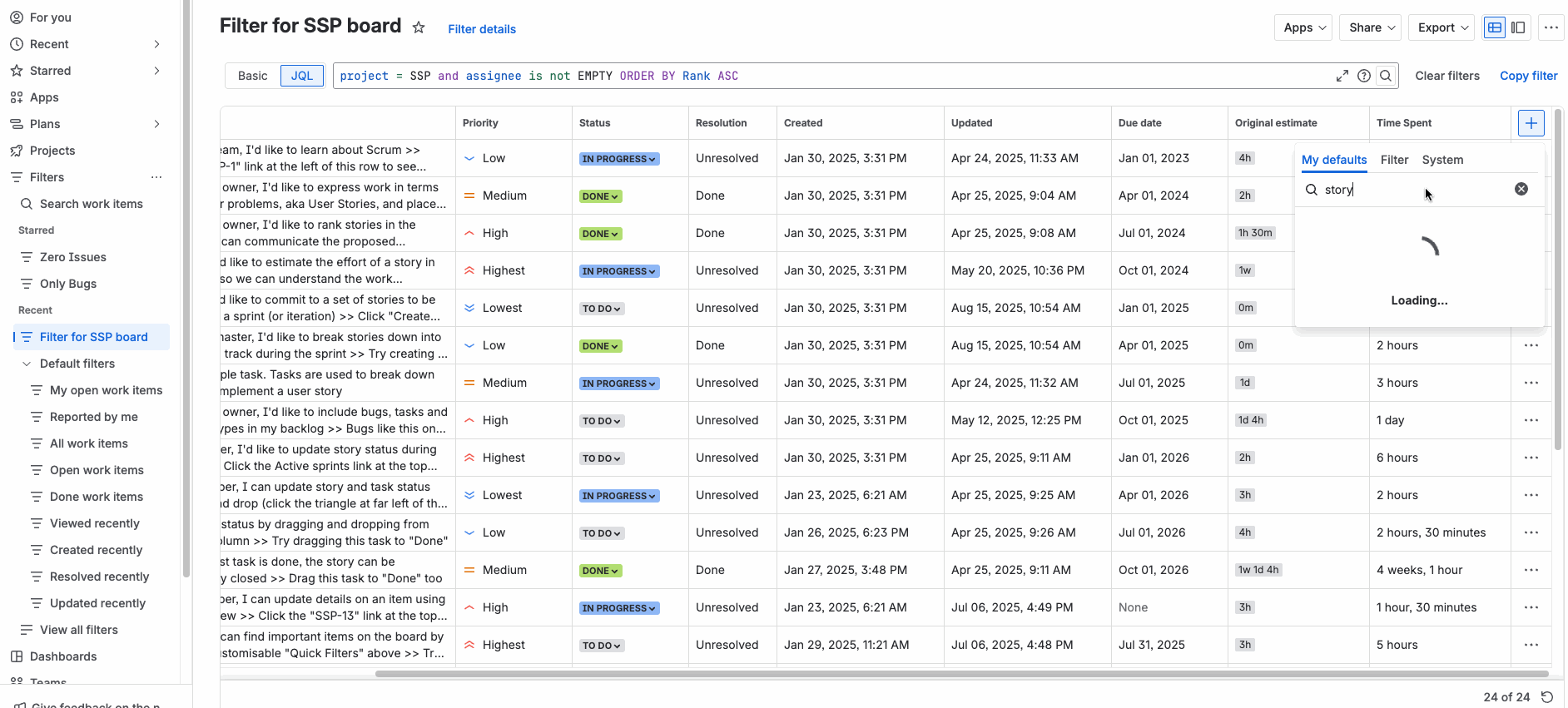Click the Clear filters button
The image size is (1568, 708).
point(1447,76)
